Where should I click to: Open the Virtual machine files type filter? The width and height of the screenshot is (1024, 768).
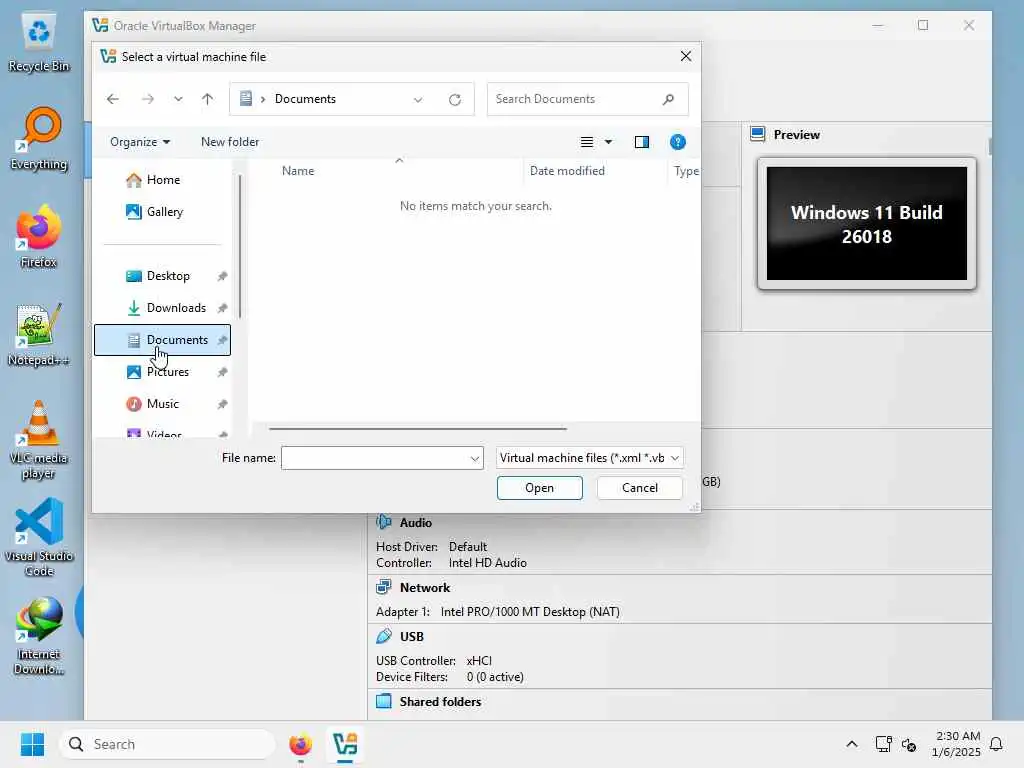coord(589,458)
